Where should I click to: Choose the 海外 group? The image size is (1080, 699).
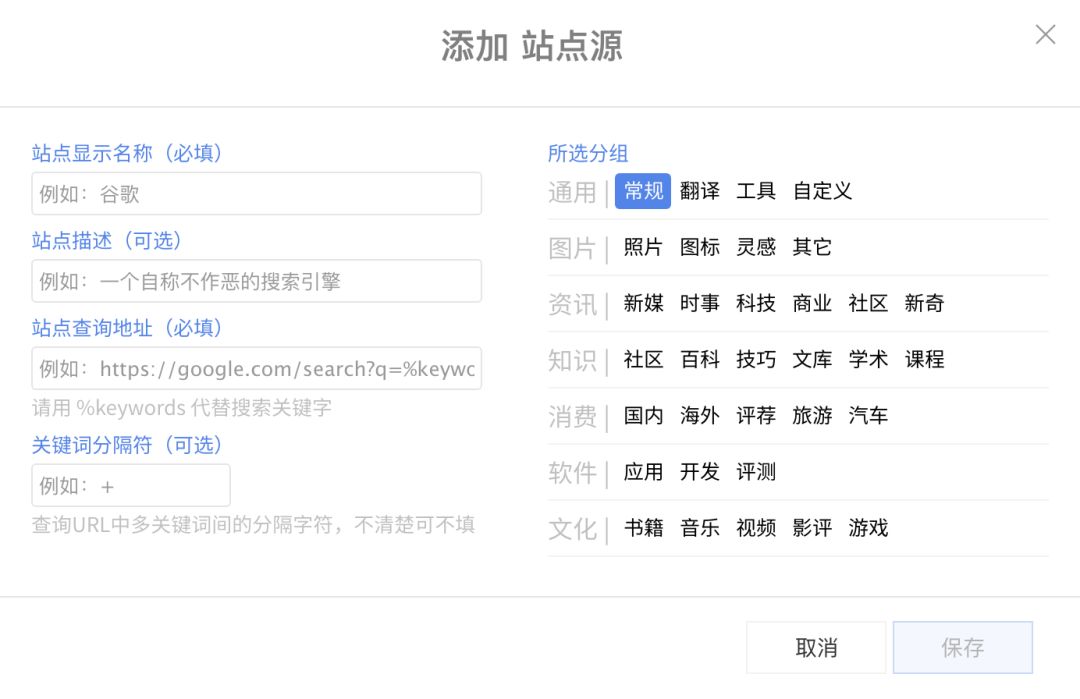pos(700,415)
